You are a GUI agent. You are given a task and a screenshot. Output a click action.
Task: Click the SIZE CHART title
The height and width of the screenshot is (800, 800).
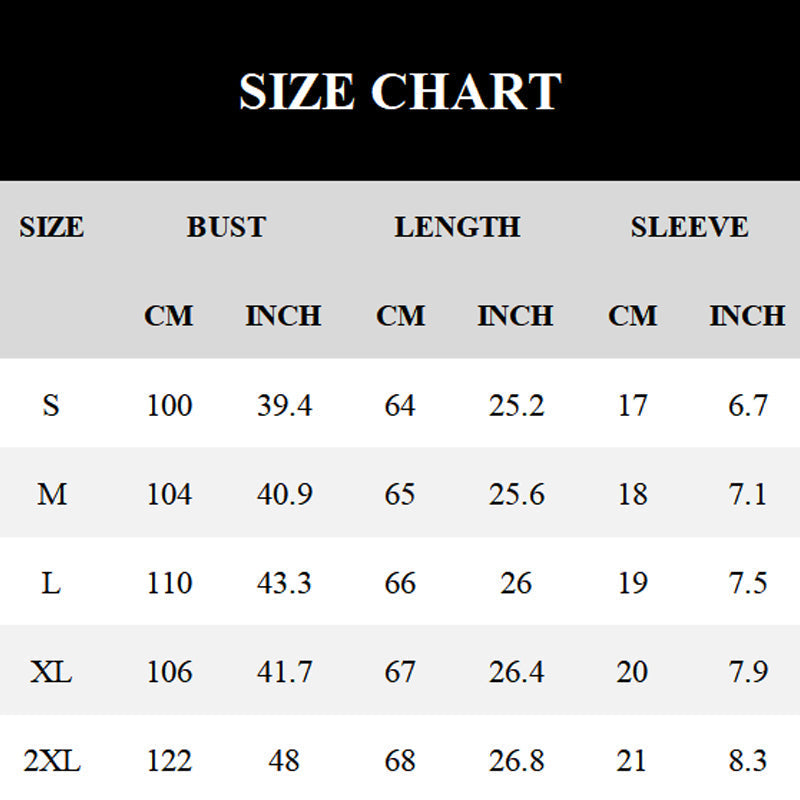click(x=399, y=91)
